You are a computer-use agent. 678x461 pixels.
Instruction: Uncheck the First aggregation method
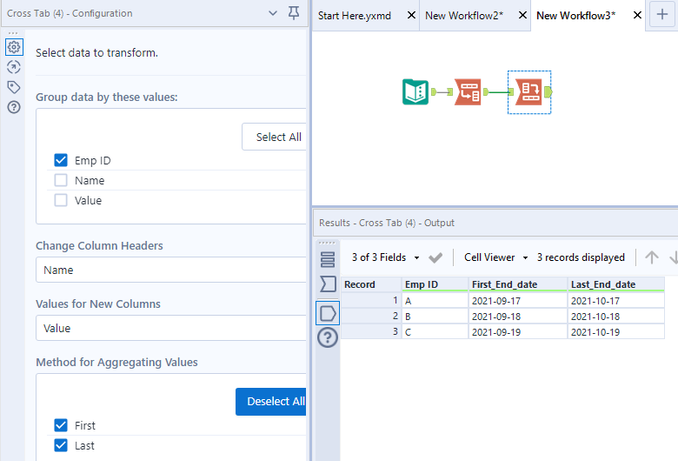point(61,426)
